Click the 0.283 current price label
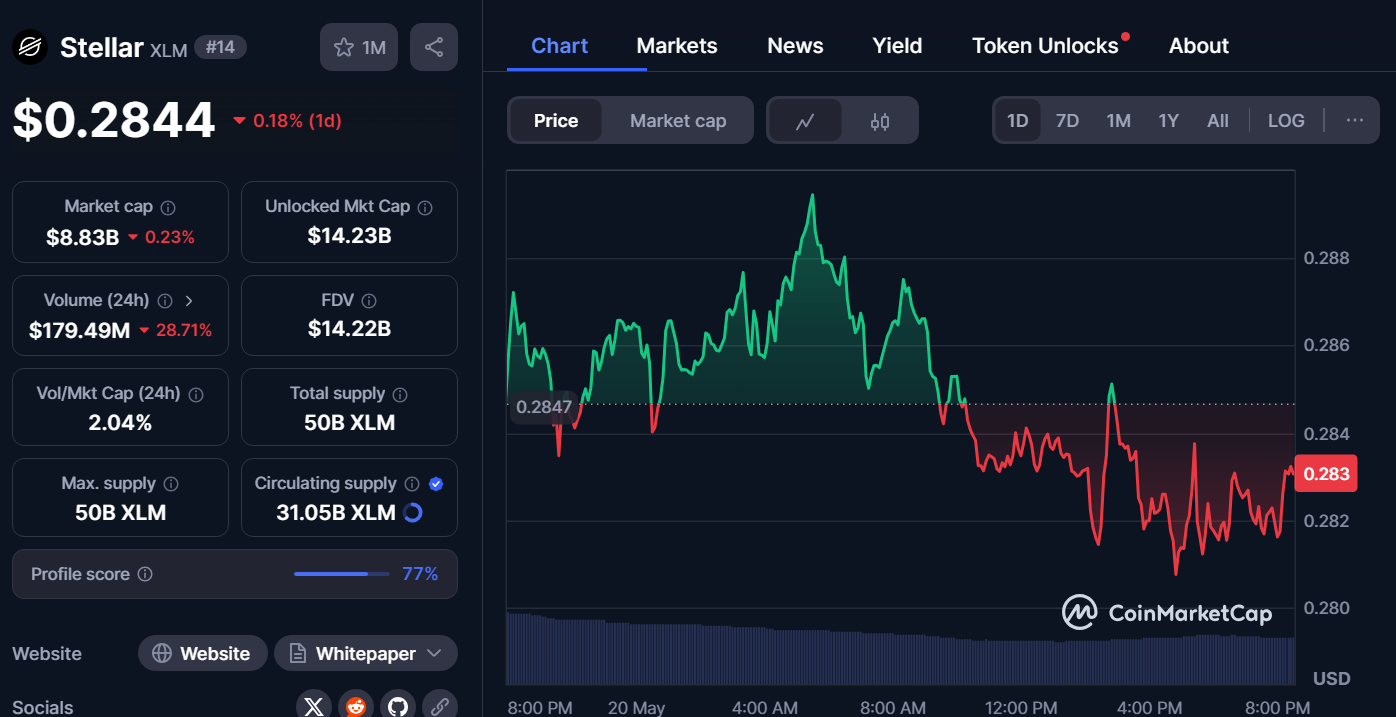The width and height of the screenshot is (1396, 717). 1326,474
